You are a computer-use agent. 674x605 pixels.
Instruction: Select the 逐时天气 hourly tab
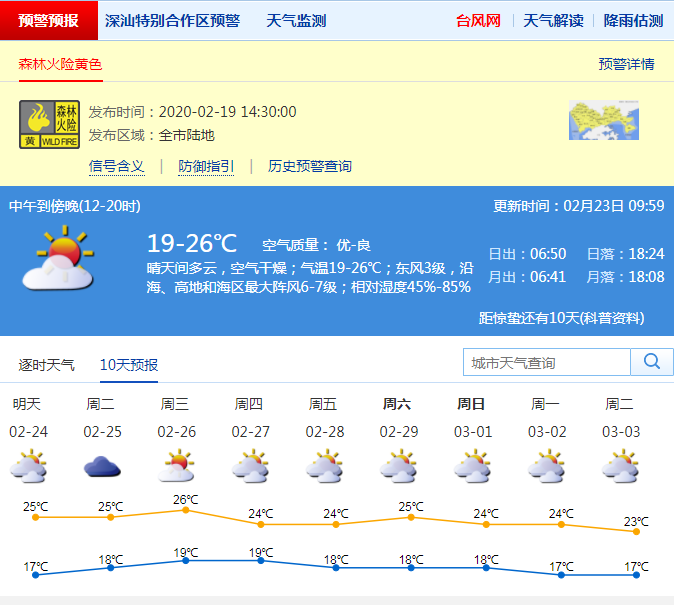pos(47,365)
